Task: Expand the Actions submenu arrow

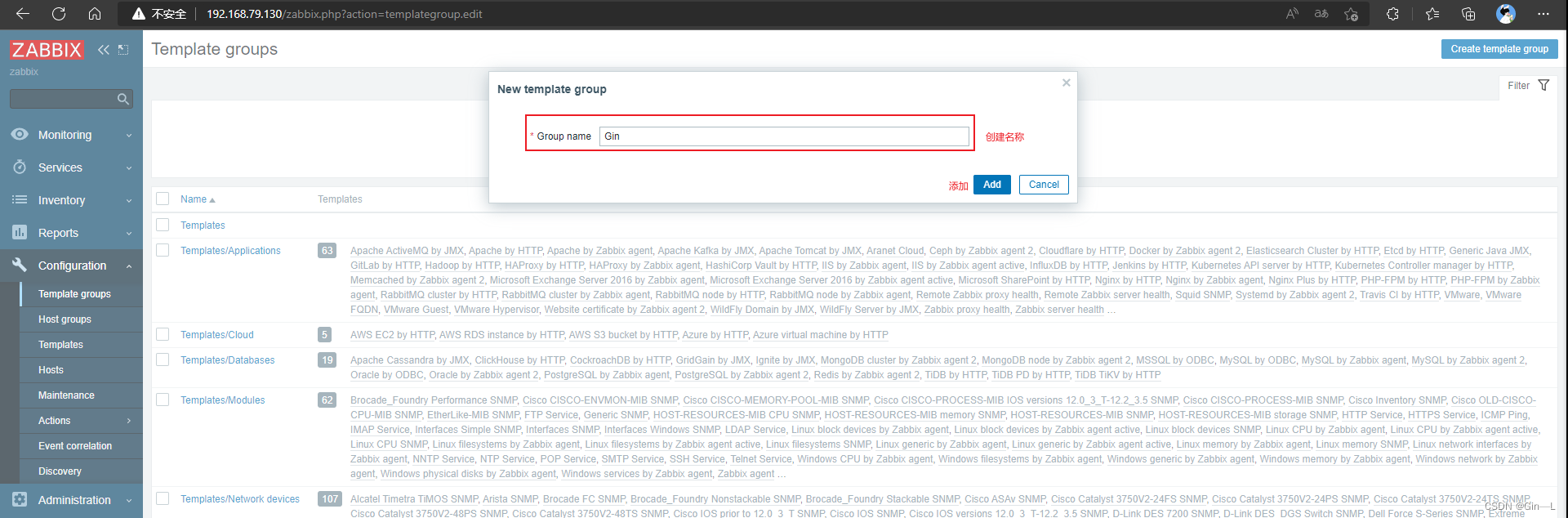Action: pyautogui.click(x=129, y=421)
